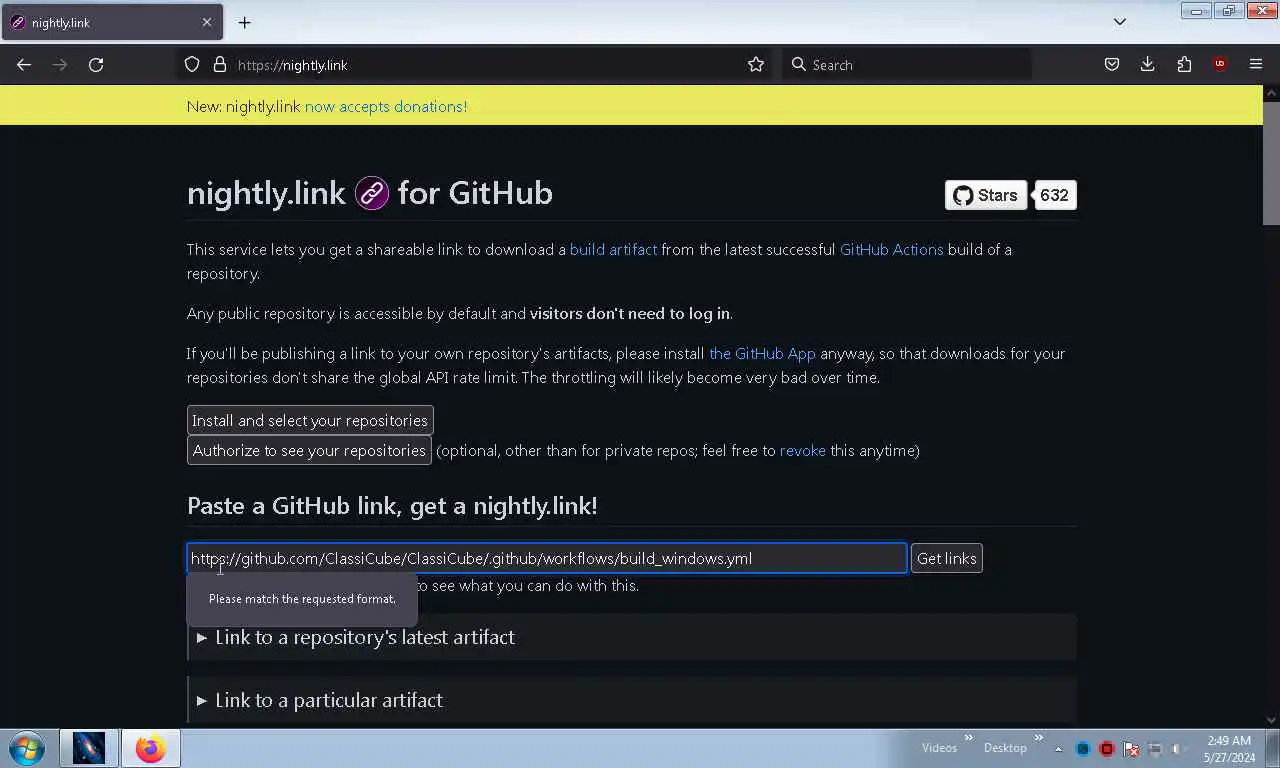Viewport: 1280px width, 768px height.
Task: Close the nightly.link tab
Action: (x=207, y=22)
